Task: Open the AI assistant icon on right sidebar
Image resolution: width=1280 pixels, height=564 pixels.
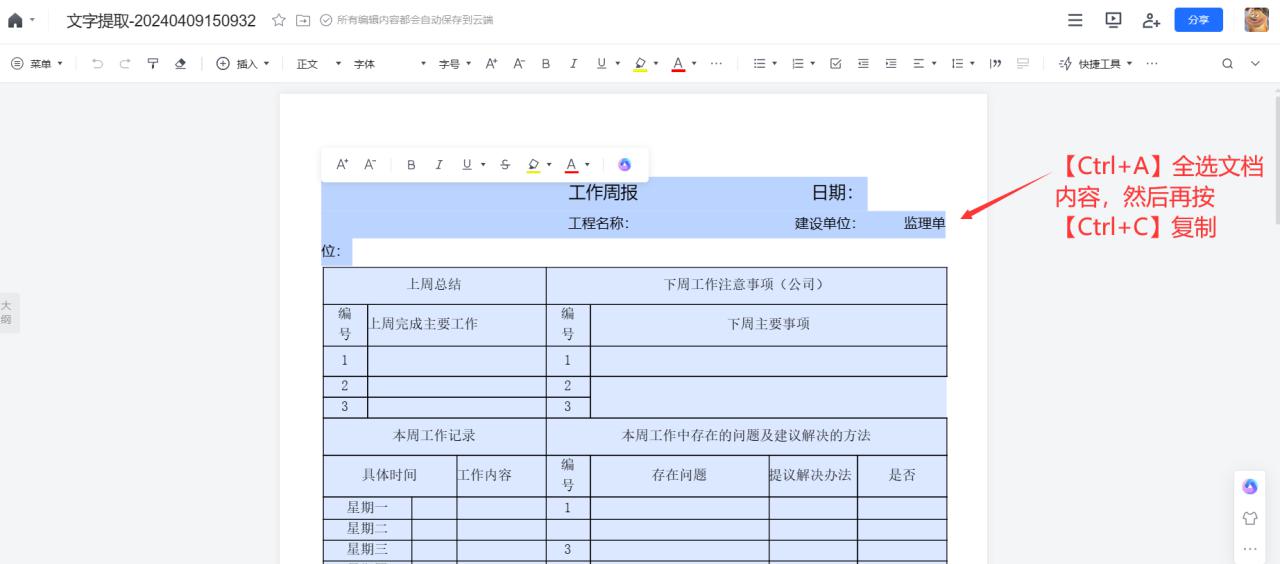Action: point(1250,487)
